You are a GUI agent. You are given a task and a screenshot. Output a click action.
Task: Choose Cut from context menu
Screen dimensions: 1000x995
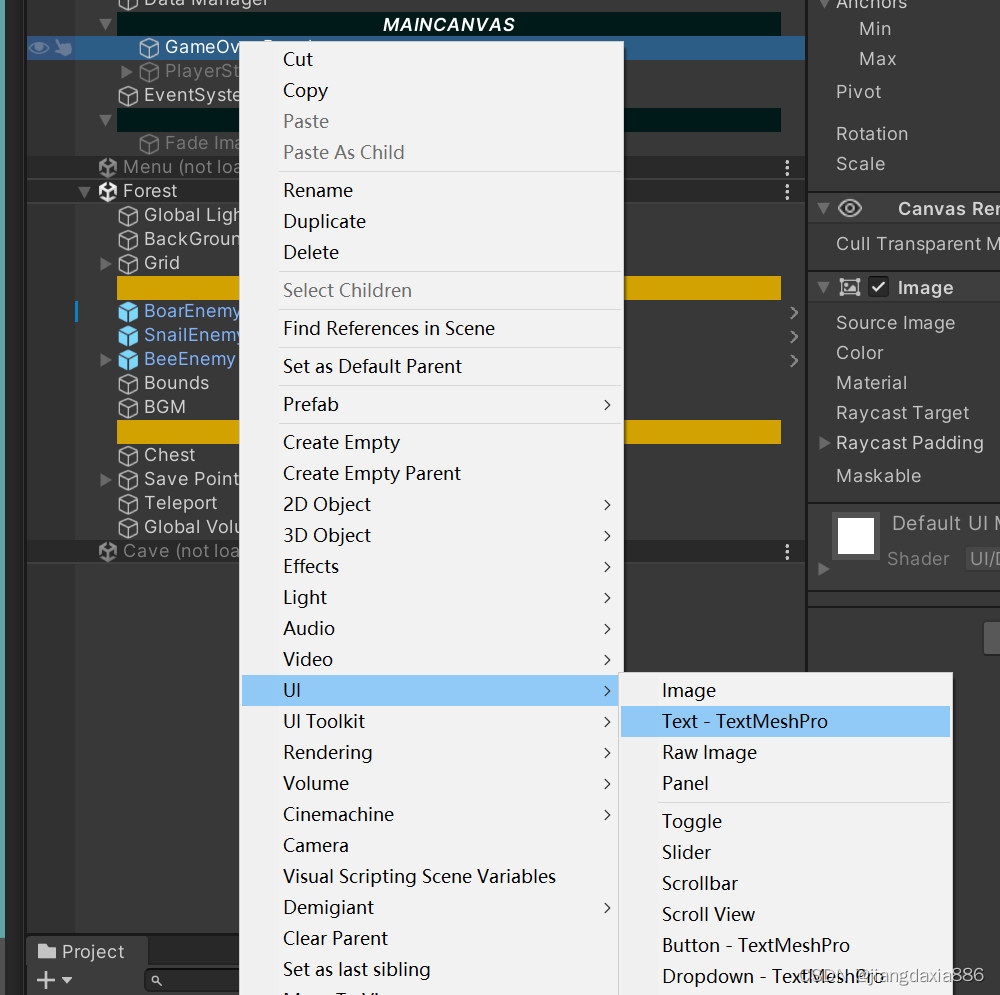coord(431,59)
